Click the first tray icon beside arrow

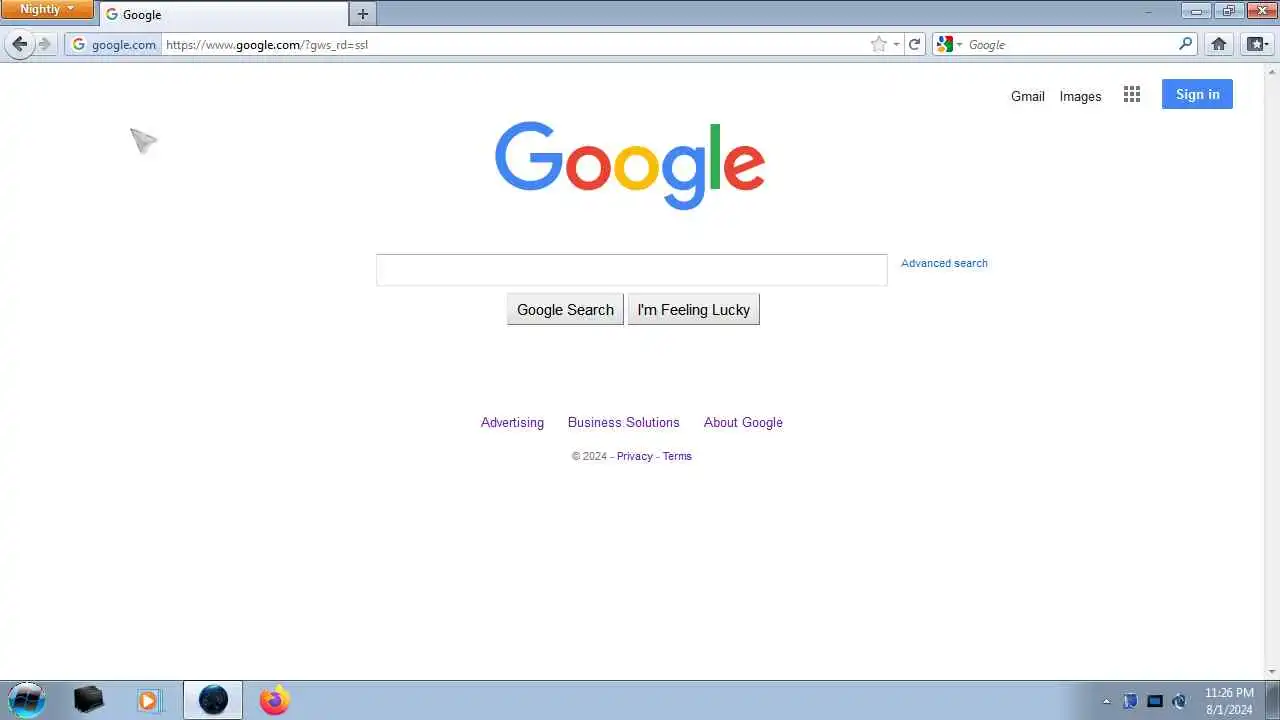coord(1130,701)
